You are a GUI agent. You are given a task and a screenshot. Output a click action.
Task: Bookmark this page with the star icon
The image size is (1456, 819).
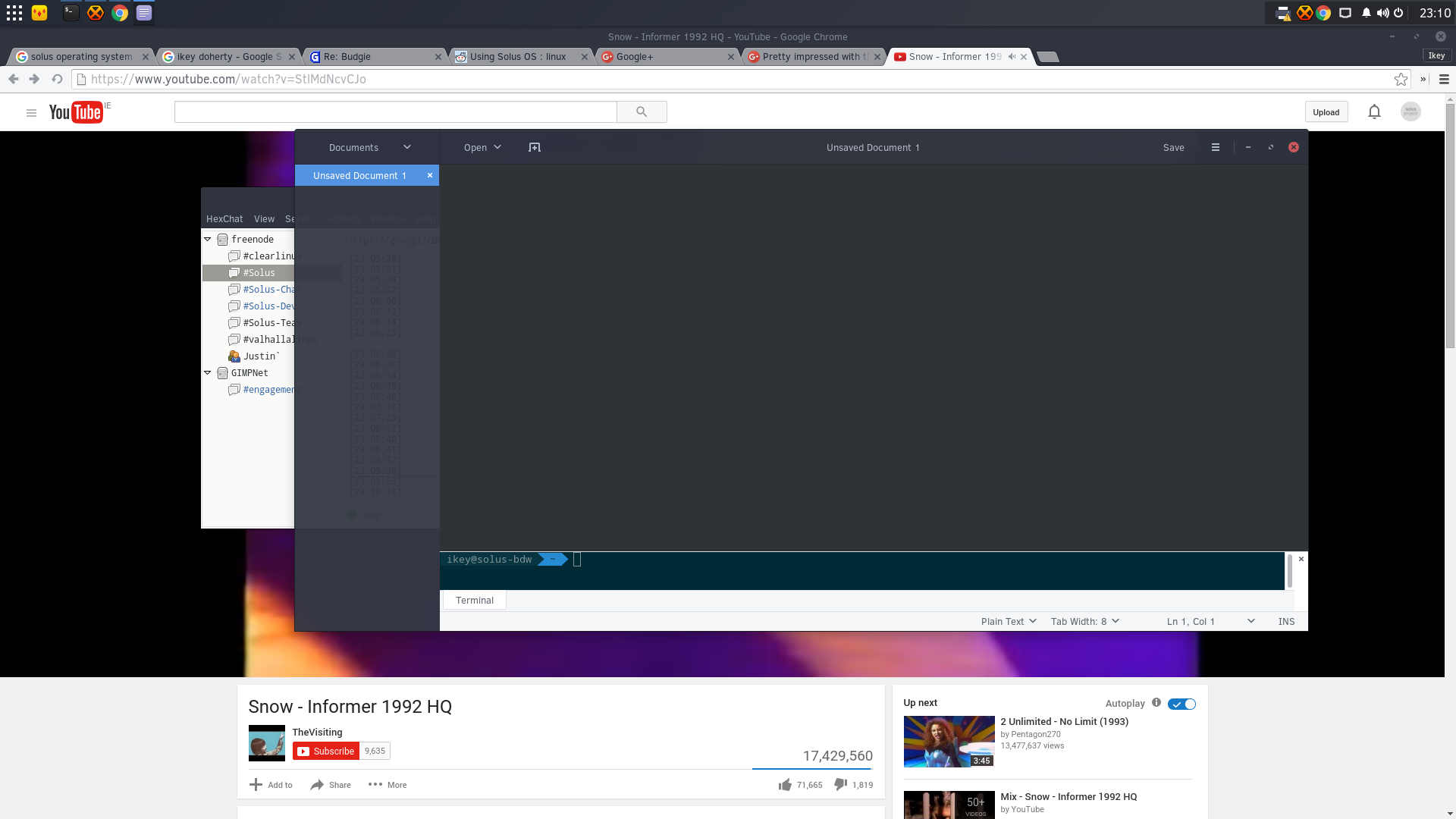click(1401, 79)
